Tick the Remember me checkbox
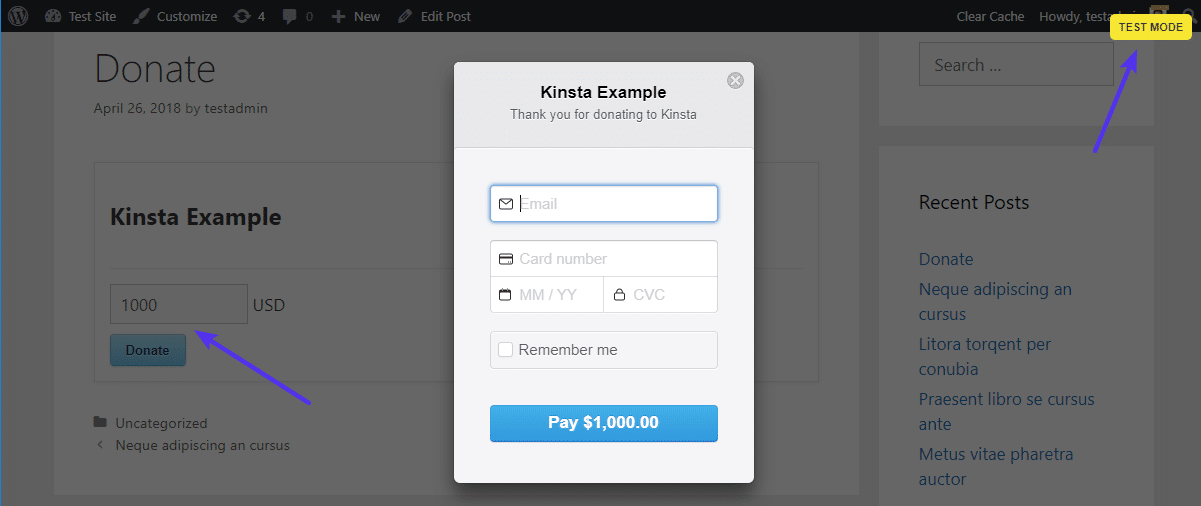The height and width of the screenshot is (506, 1201). 506,350
